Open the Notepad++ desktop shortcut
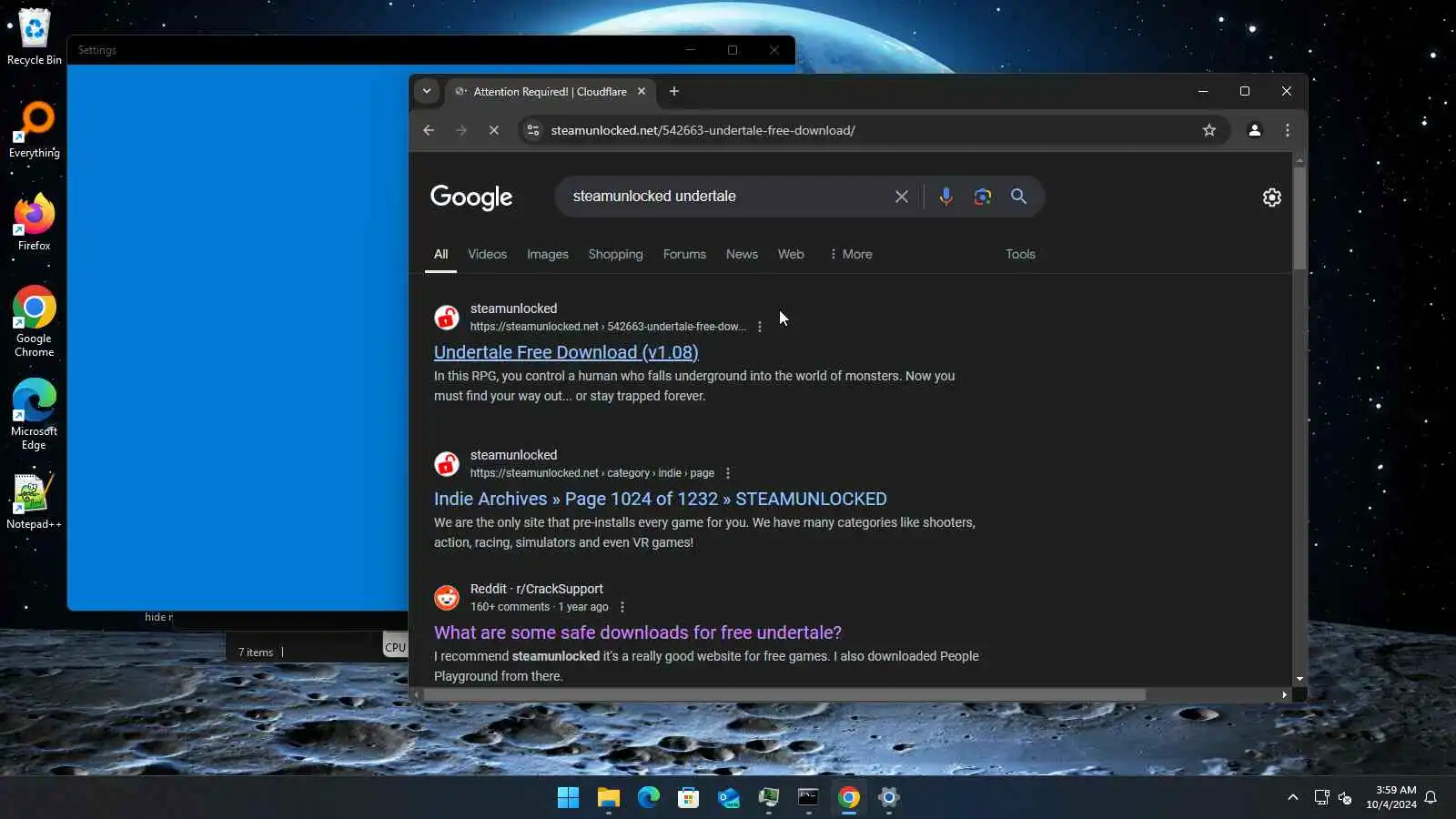 35,501
